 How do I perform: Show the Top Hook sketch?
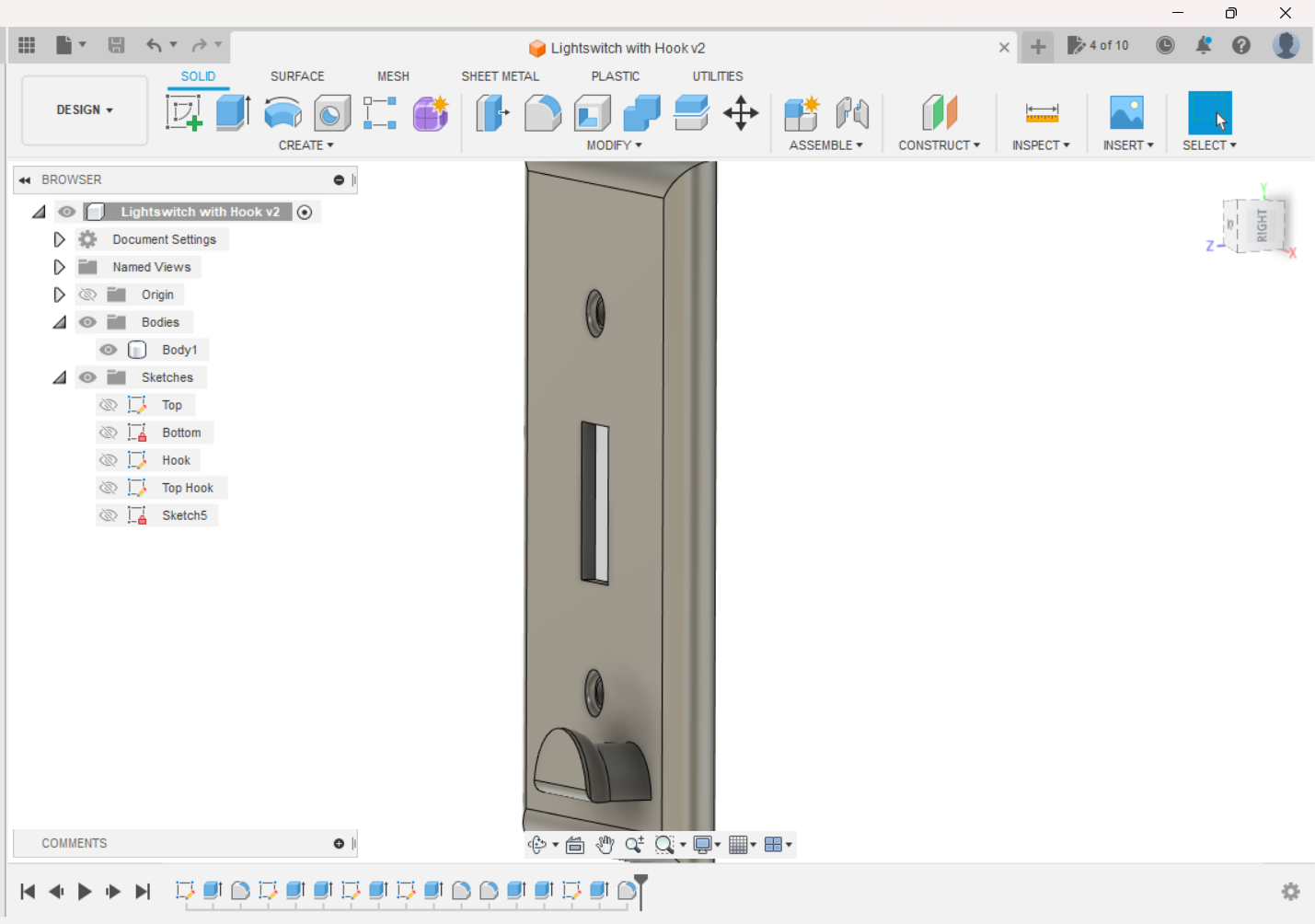[x=109, y=488]
